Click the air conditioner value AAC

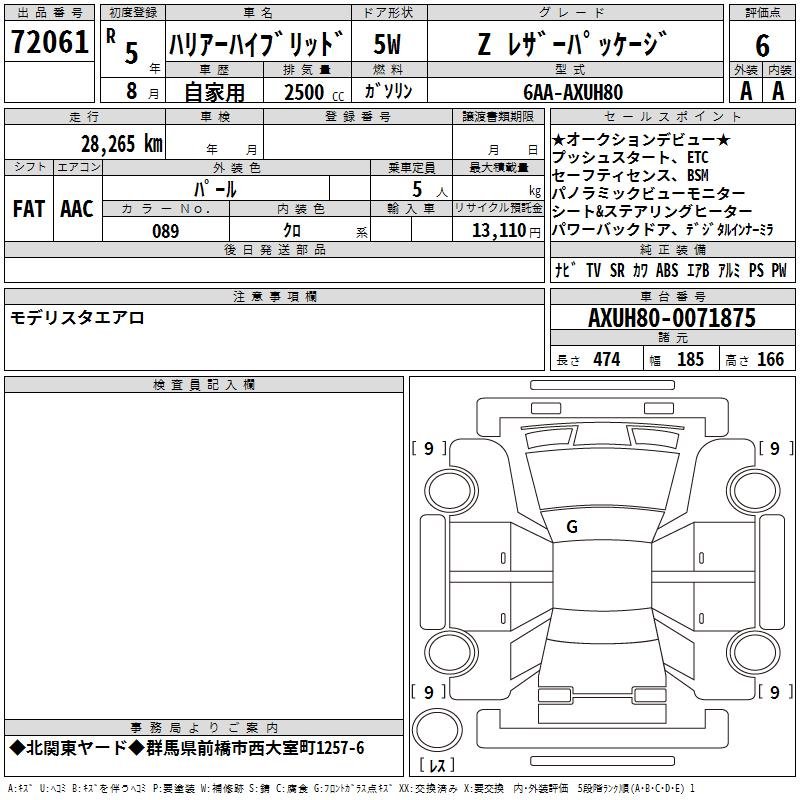77,209
